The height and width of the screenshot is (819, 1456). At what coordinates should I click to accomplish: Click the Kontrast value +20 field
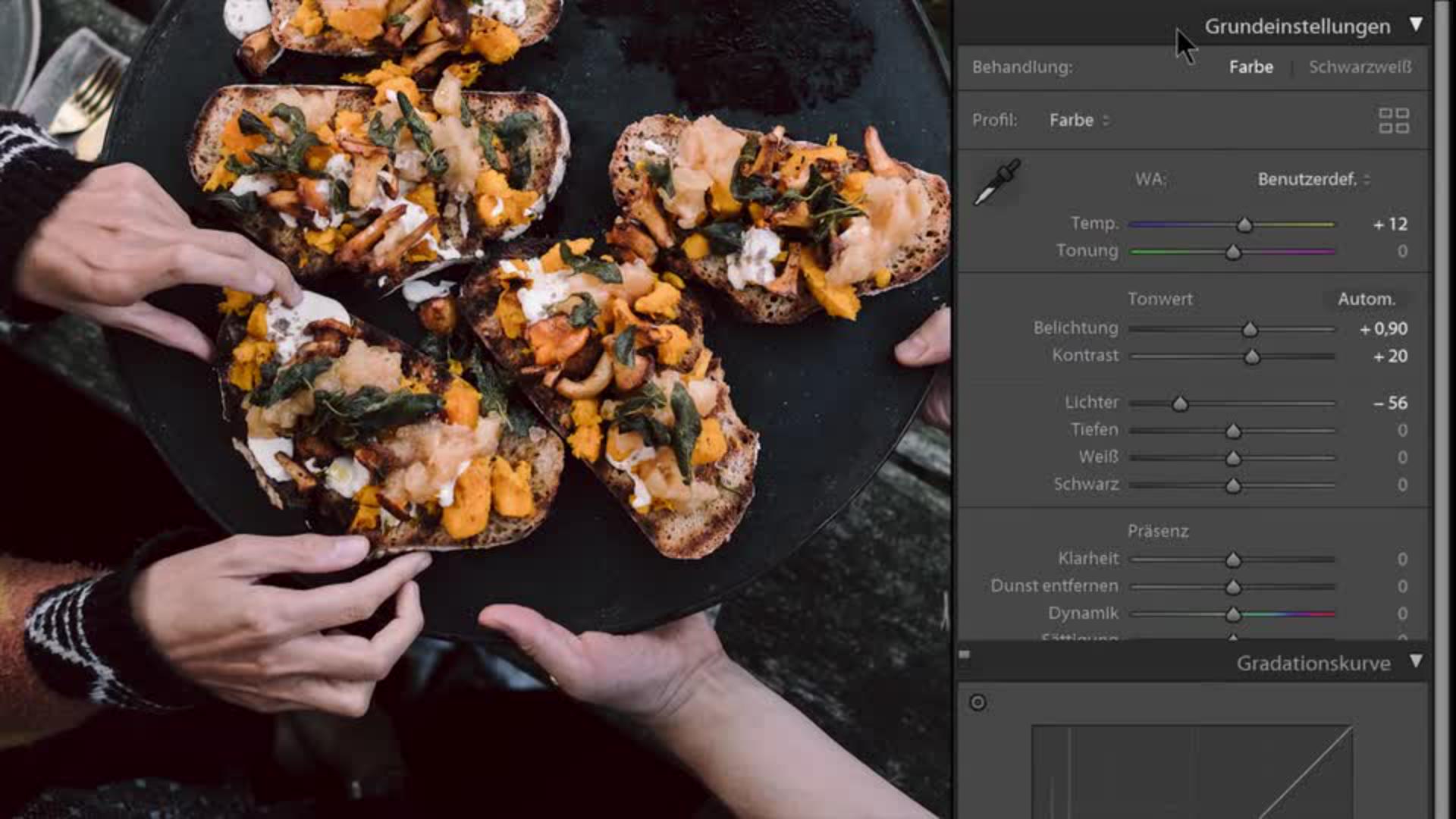(1390, 356)
